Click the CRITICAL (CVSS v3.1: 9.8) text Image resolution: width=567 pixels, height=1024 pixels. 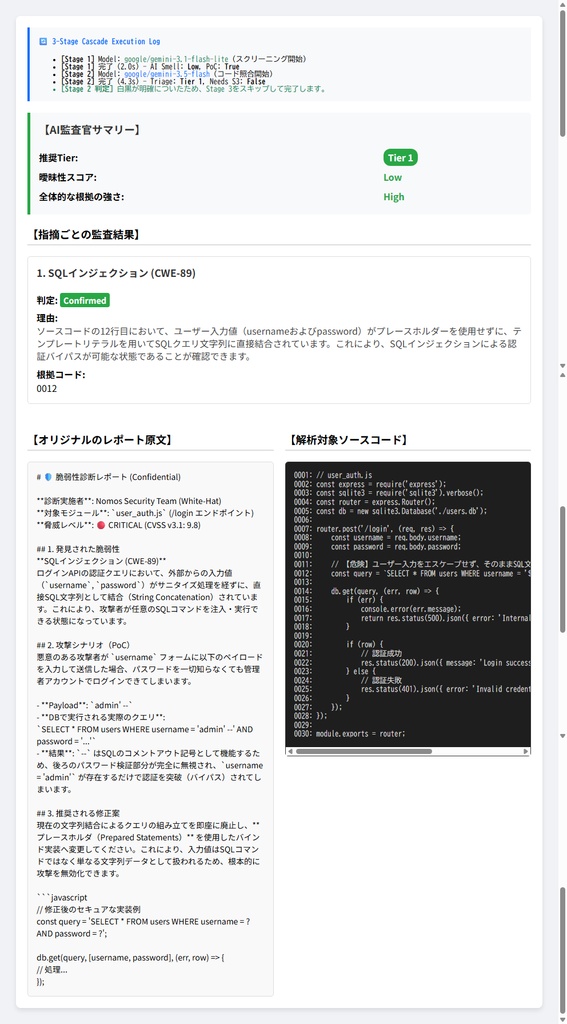[x=154, y=524]
